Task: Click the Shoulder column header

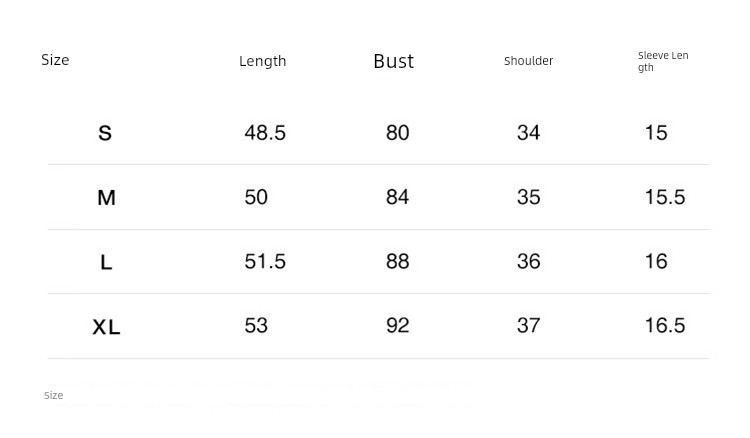Action: 528,61
